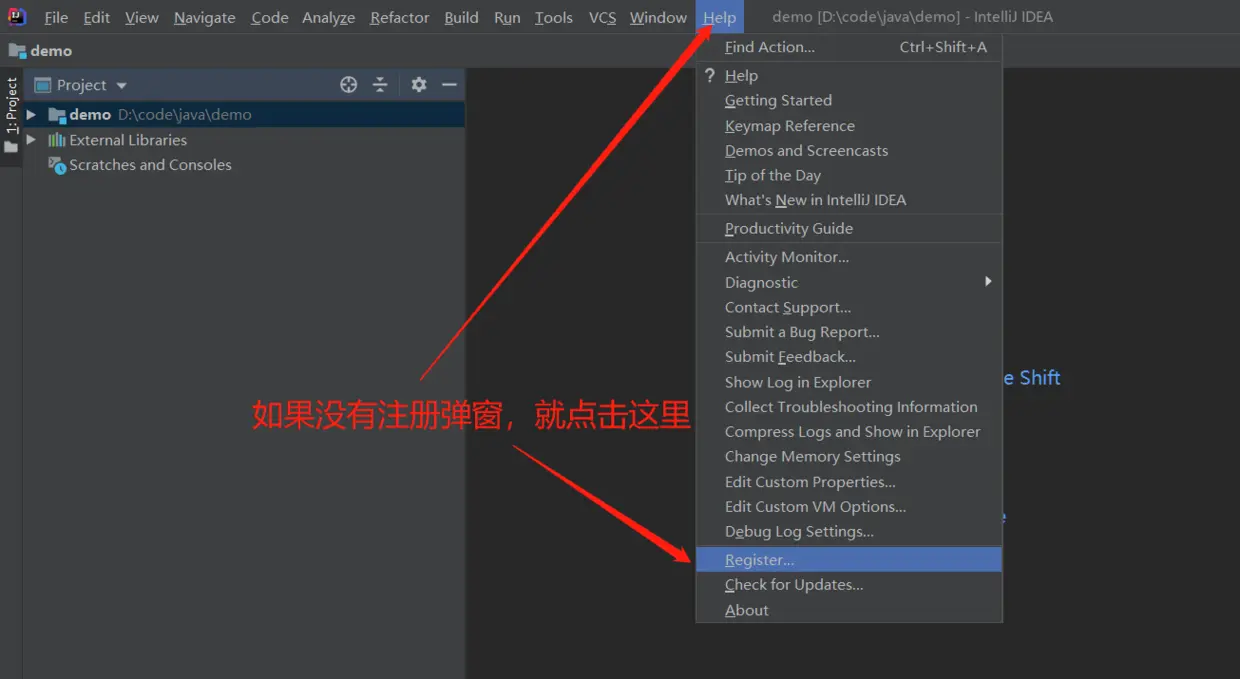Image resolution: width=1240 pixels, height=679 pixels.
Task: Select External Libraries tree row
Action: click(x=244, y=140)
